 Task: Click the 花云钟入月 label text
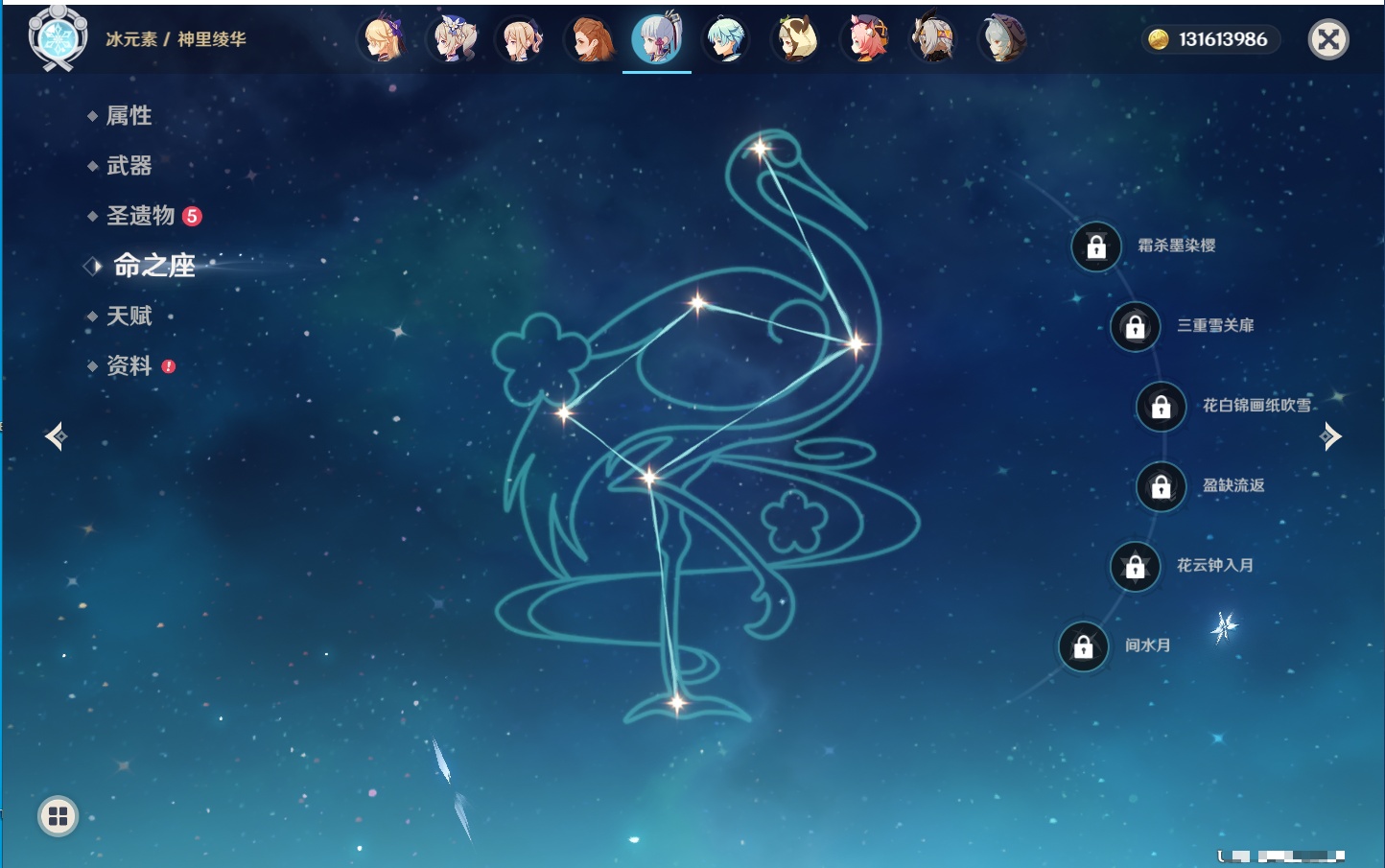click(1215, 566)
